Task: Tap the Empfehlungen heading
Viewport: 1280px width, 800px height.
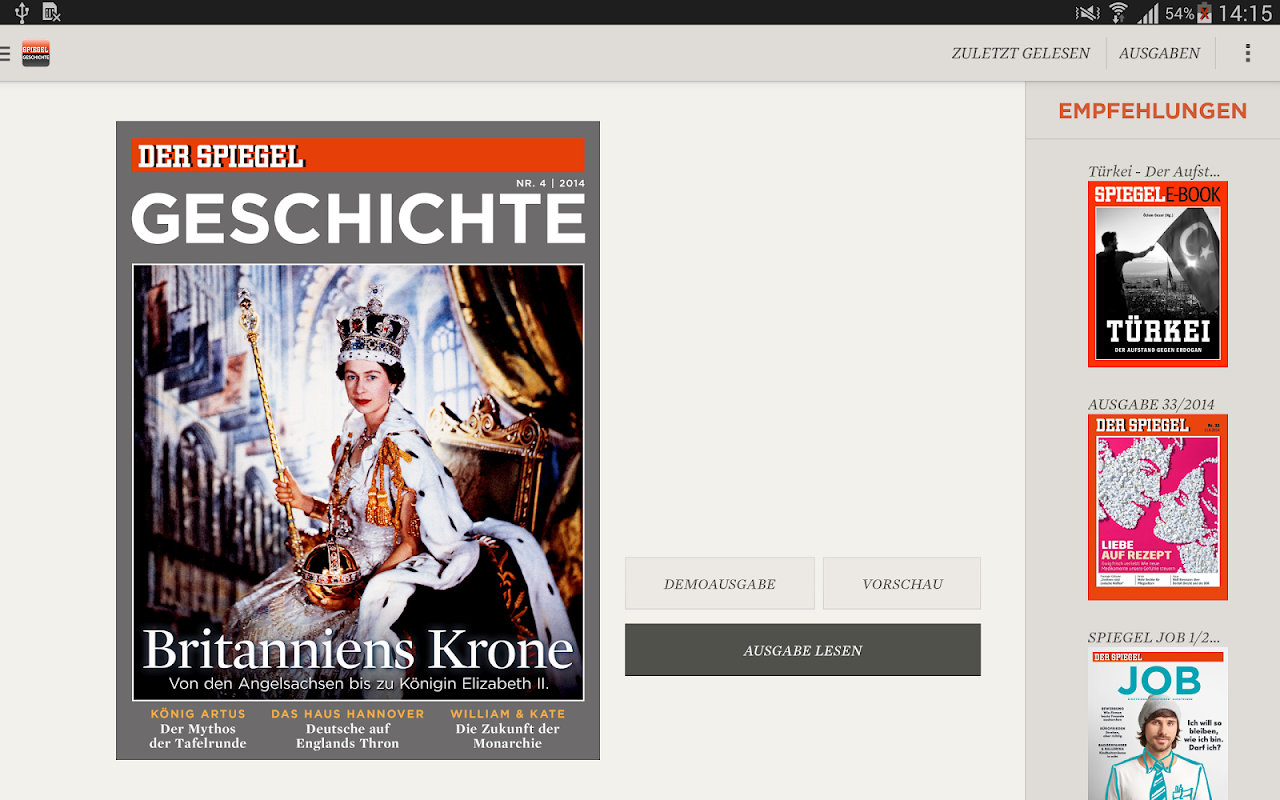Action: pyautogui.click(x=1153, y=111)
